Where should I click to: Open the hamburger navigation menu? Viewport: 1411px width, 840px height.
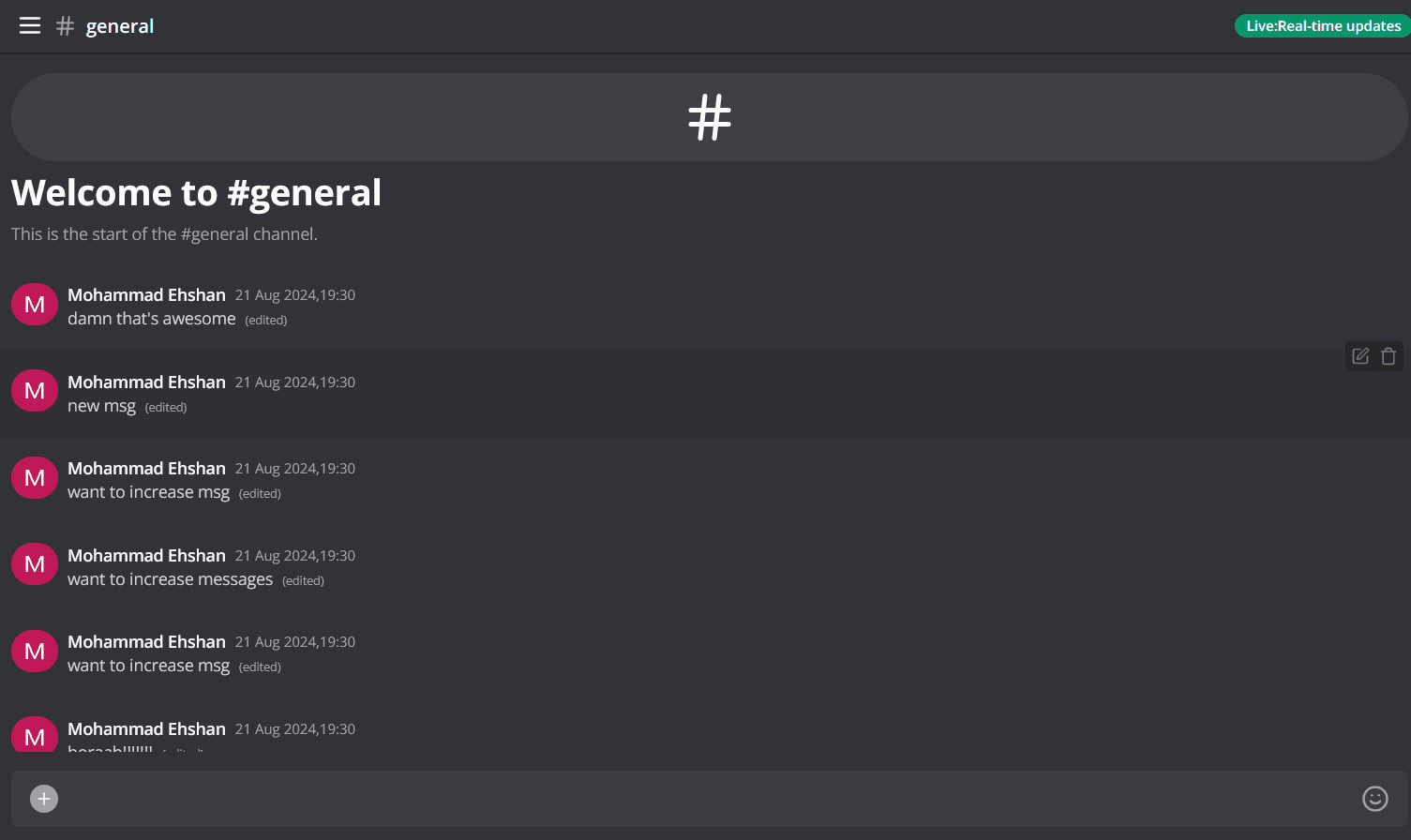(30, 26)
